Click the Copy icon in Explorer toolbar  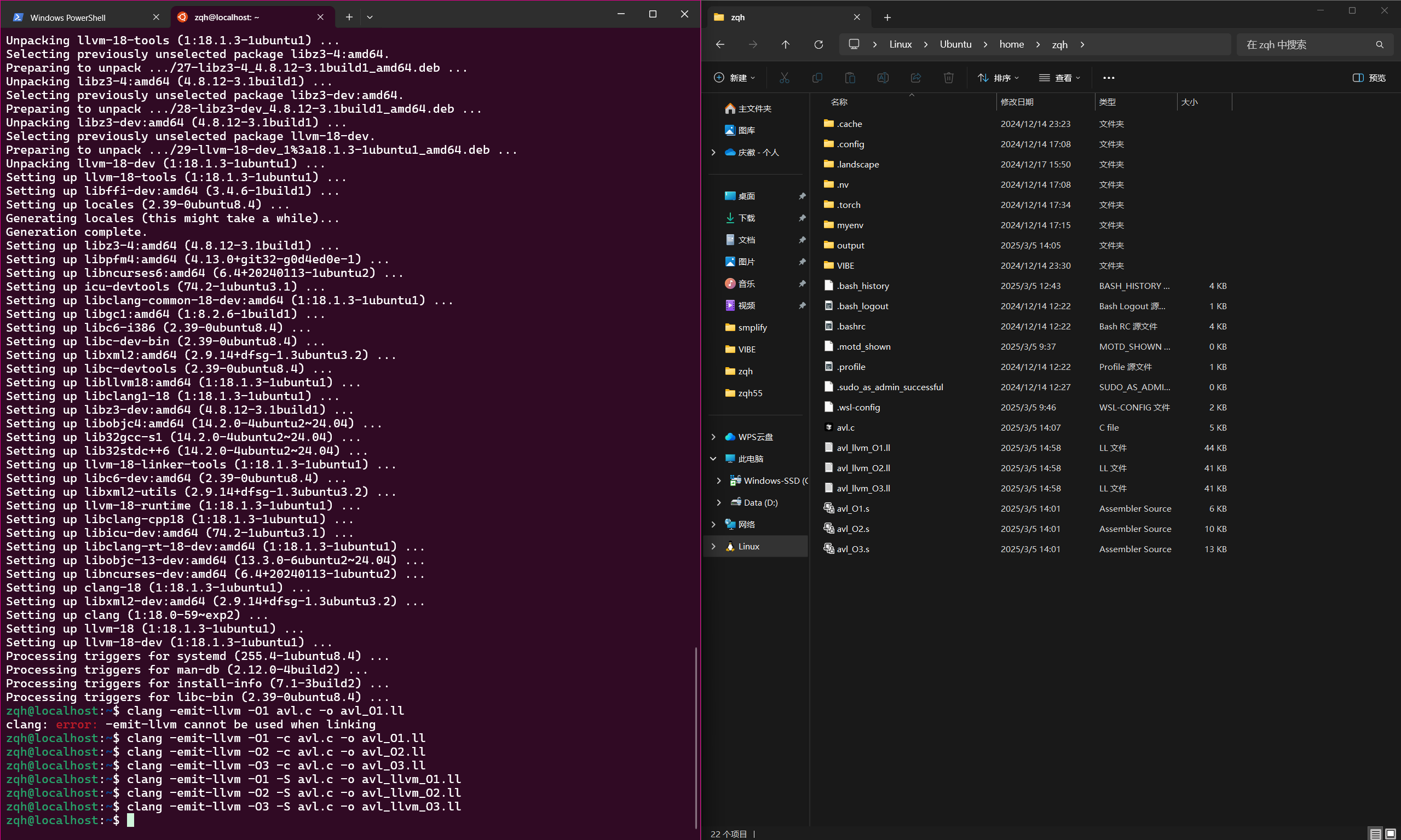click(817, 78)
